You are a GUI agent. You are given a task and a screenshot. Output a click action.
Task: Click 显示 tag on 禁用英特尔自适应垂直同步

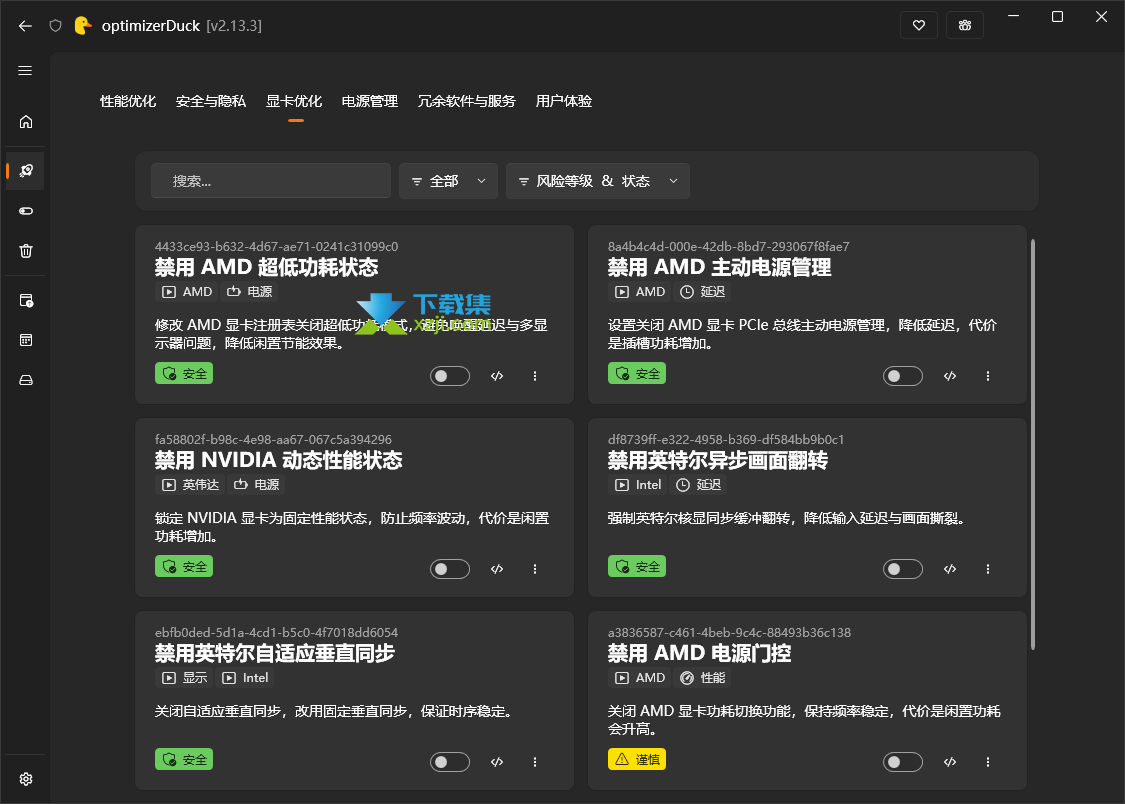pyautogui.click(x=184, y=678)
